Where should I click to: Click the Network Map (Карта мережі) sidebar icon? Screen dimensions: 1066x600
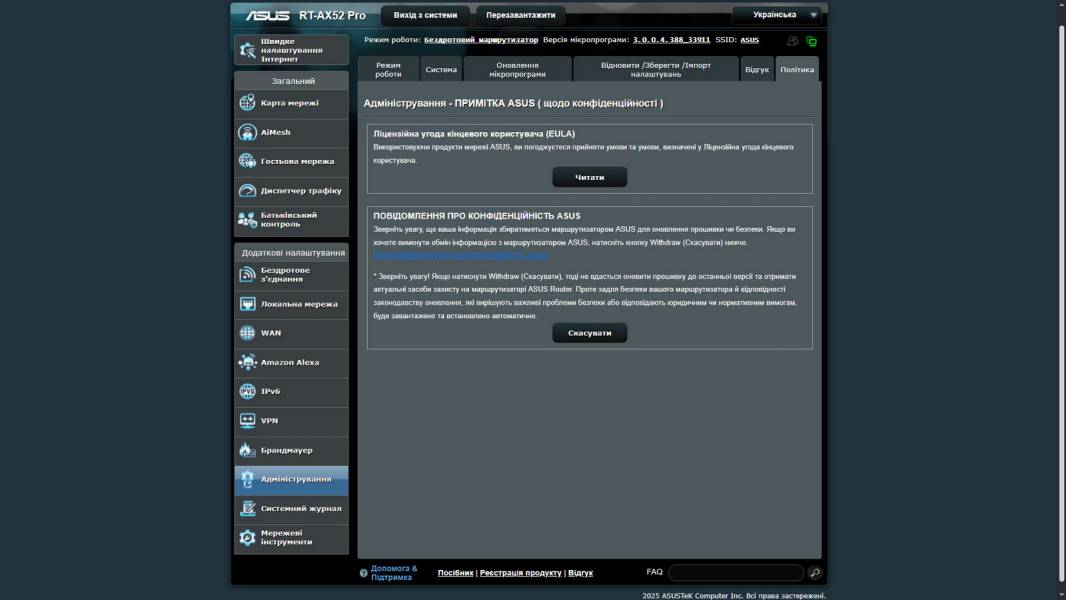pos(247,103)
